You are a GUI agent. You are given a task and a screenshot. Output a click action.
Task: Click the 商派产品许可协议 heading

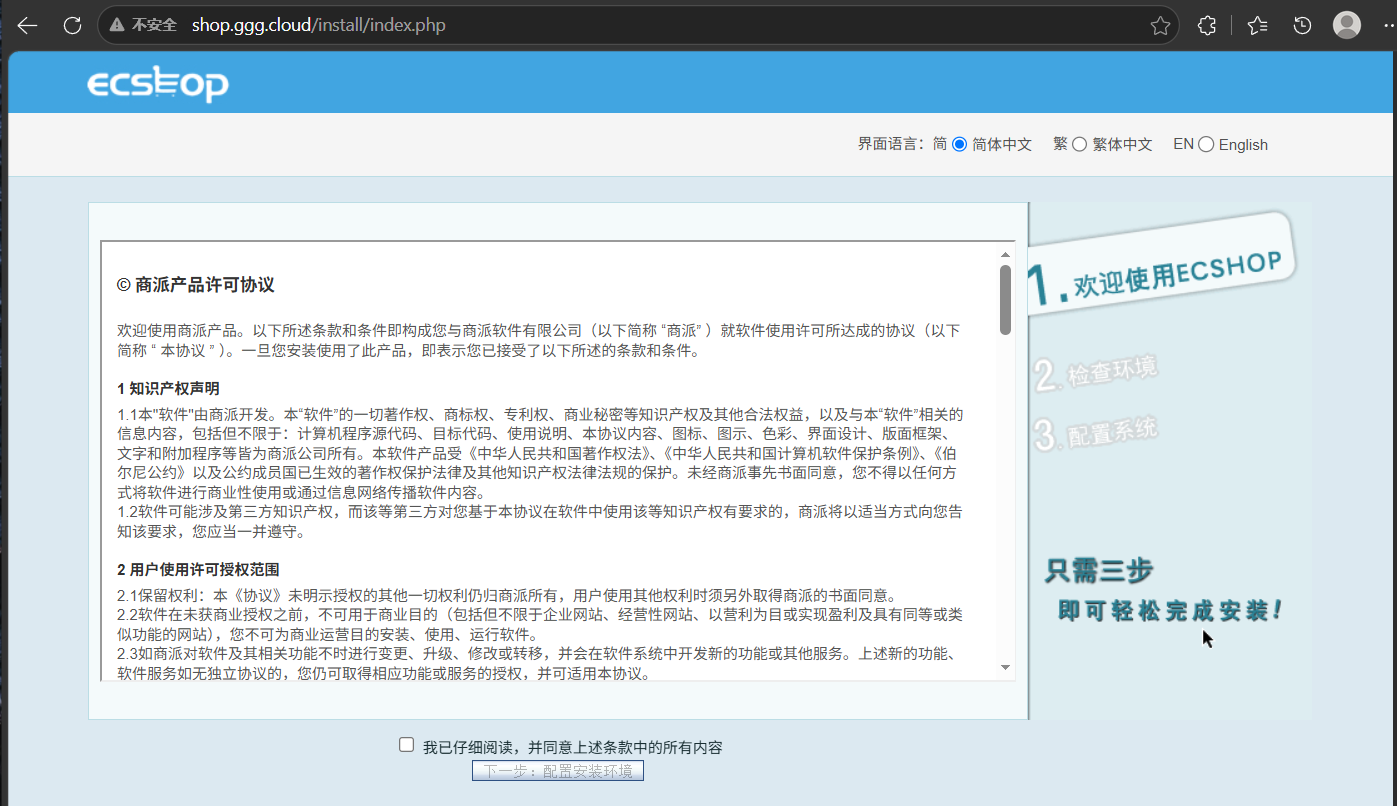click(195, 285)
